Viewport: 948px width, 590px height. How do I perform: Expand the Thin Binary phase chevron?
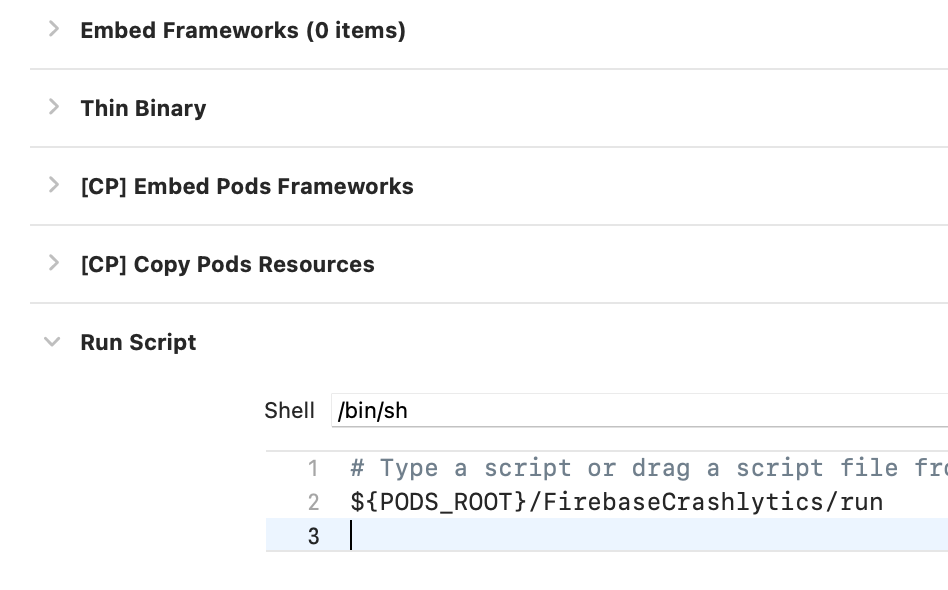coord(54,107)
